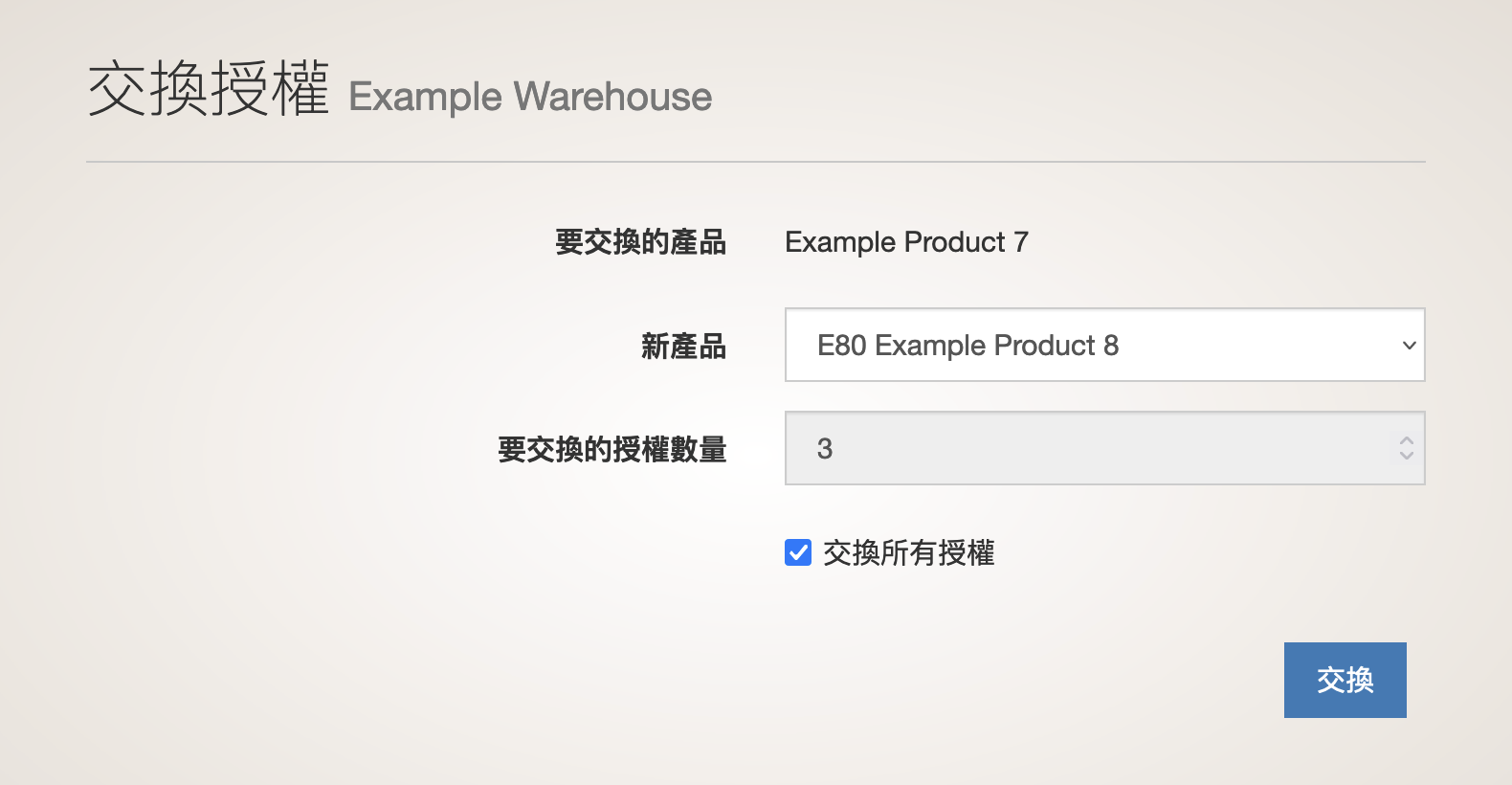The height and width of the screenshot is (785, 1512).
Task: Click the chevron arrow on the product select
Action: coord(1409,346)
